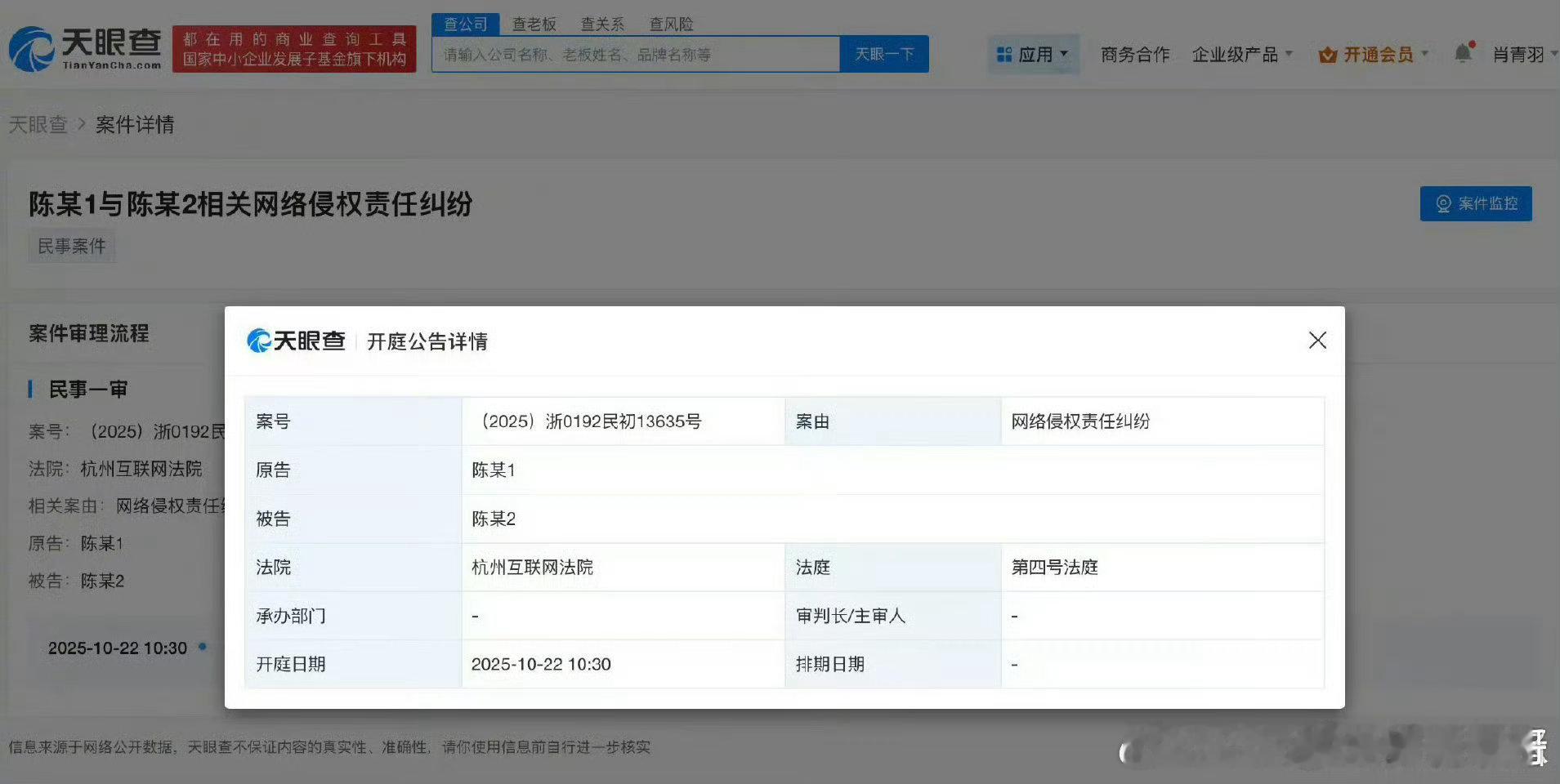This screenshot has width=1560, height=784.
Task: Click the TianYanCha logo in the header
Action: (x=85, y=49)
